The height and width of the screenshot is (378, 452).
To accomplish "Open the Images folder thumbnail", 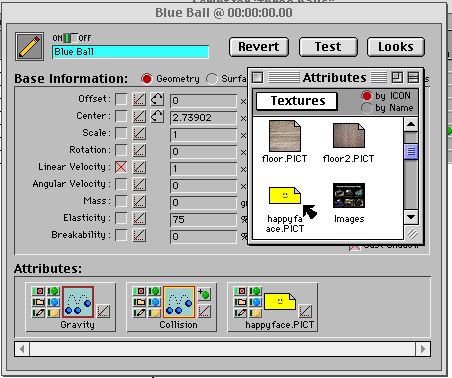I will 349,195.
